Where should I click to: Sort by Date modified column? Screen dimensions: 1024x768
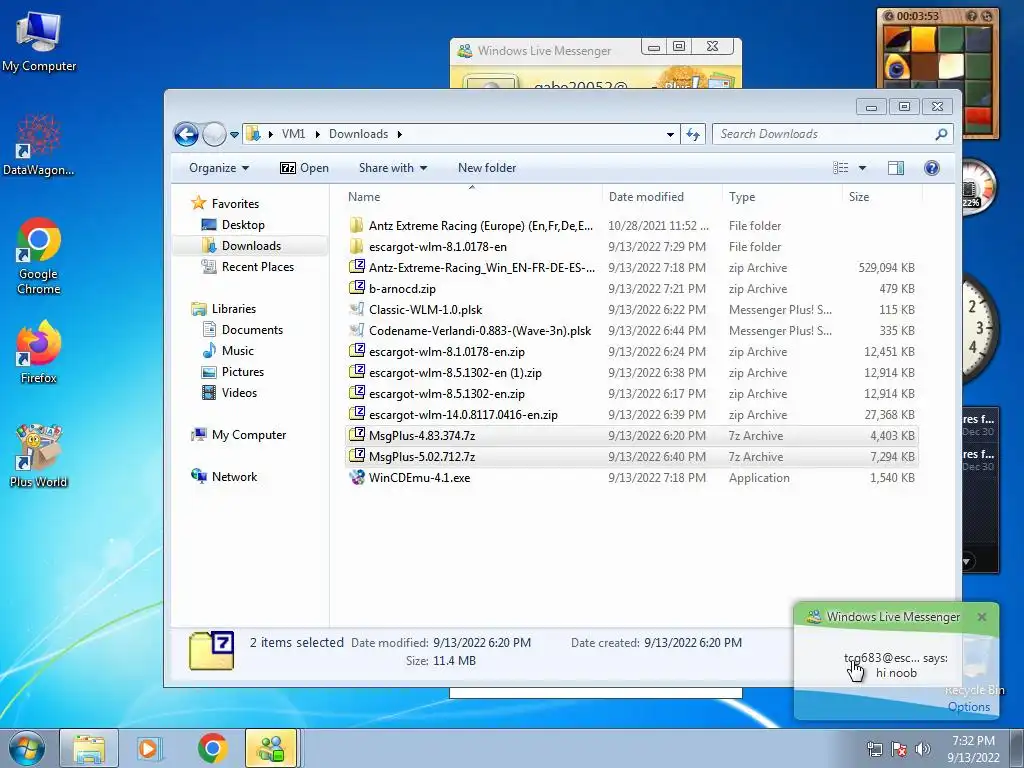(662, 197)
